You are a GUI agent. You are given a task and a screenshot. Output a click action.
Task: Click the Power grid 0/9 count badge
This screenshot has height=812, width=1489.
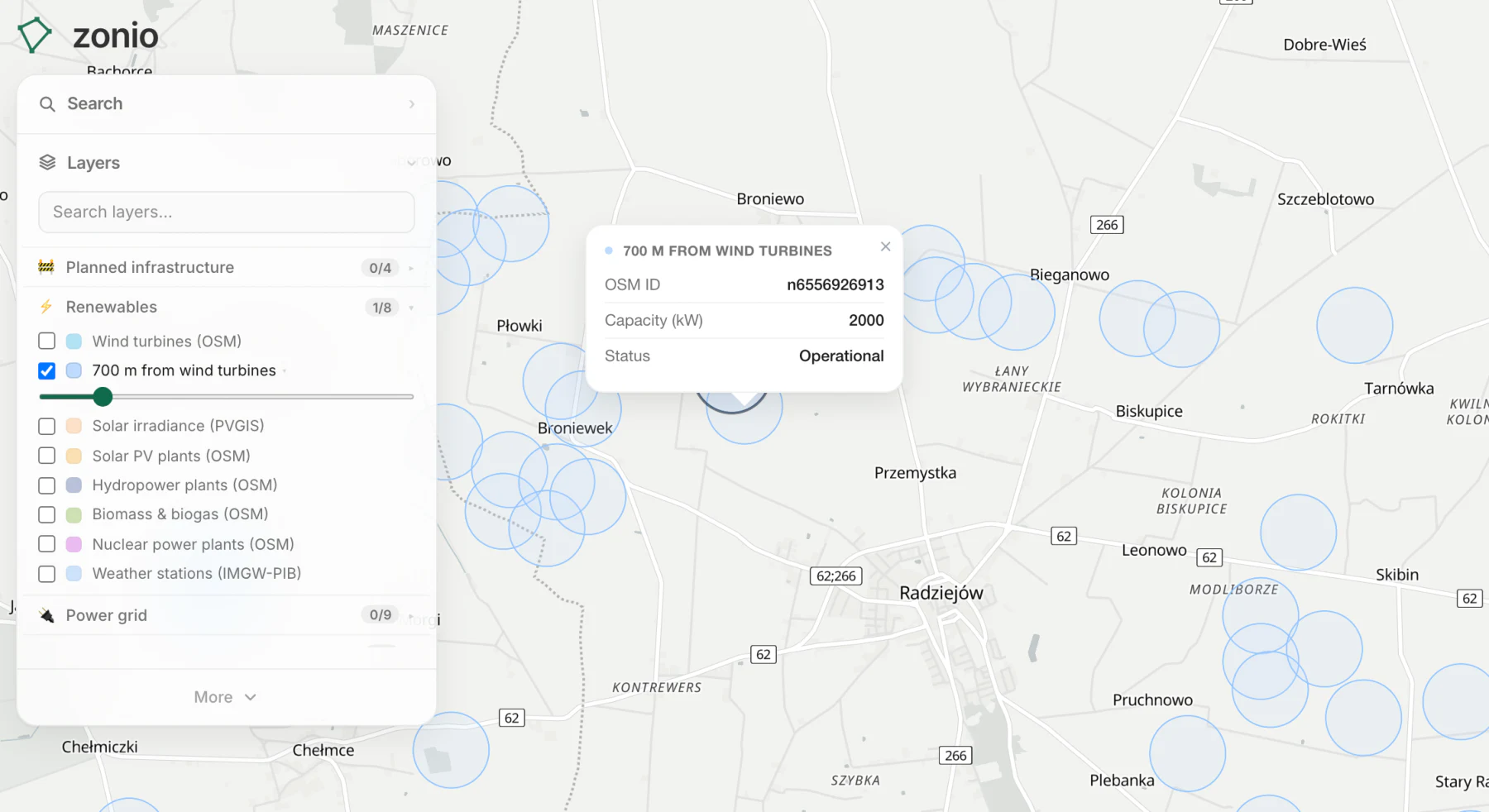coord(381,615)
